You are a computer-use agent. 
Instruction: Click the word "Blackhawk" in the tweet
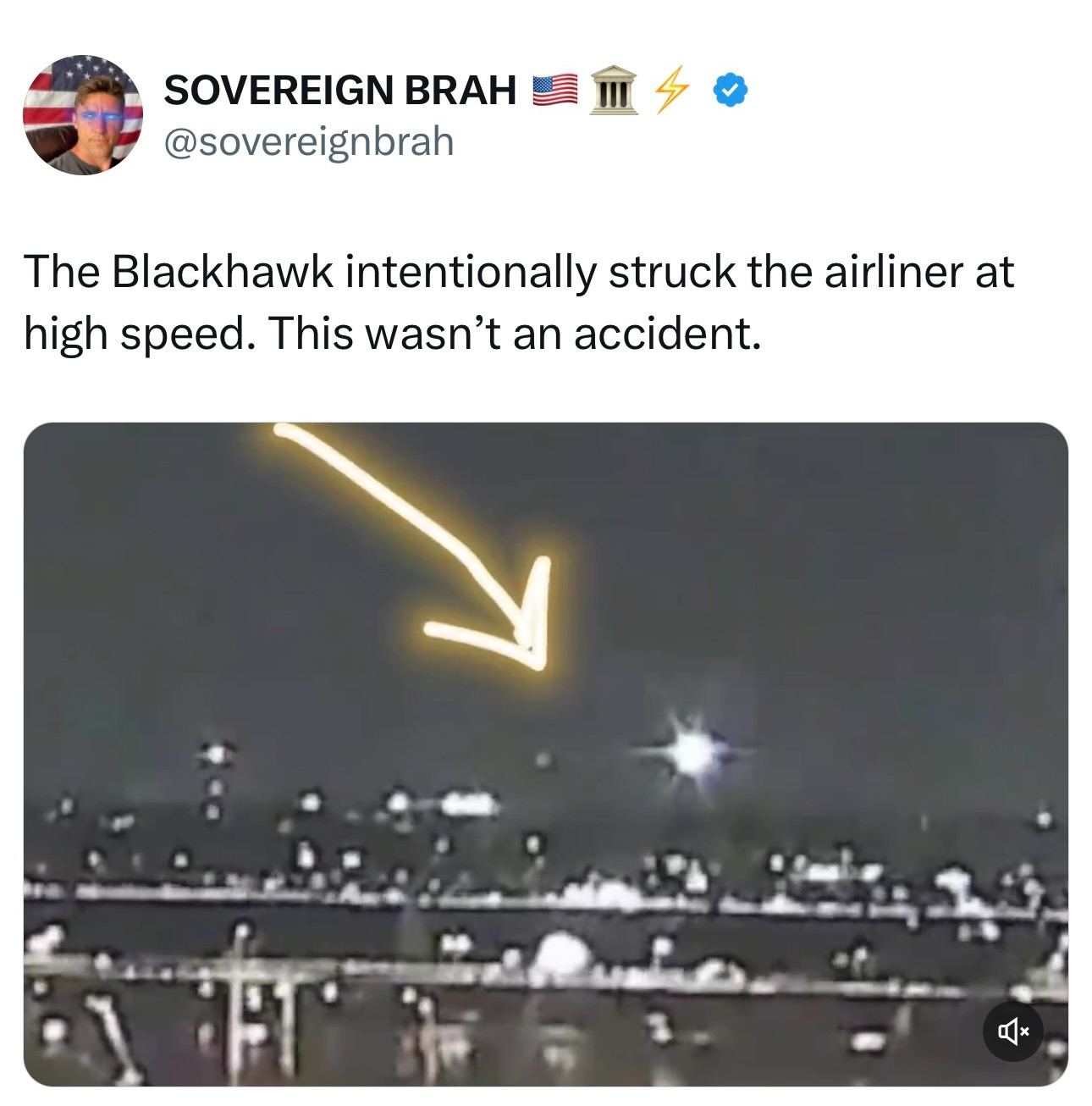tap(222, 272)
